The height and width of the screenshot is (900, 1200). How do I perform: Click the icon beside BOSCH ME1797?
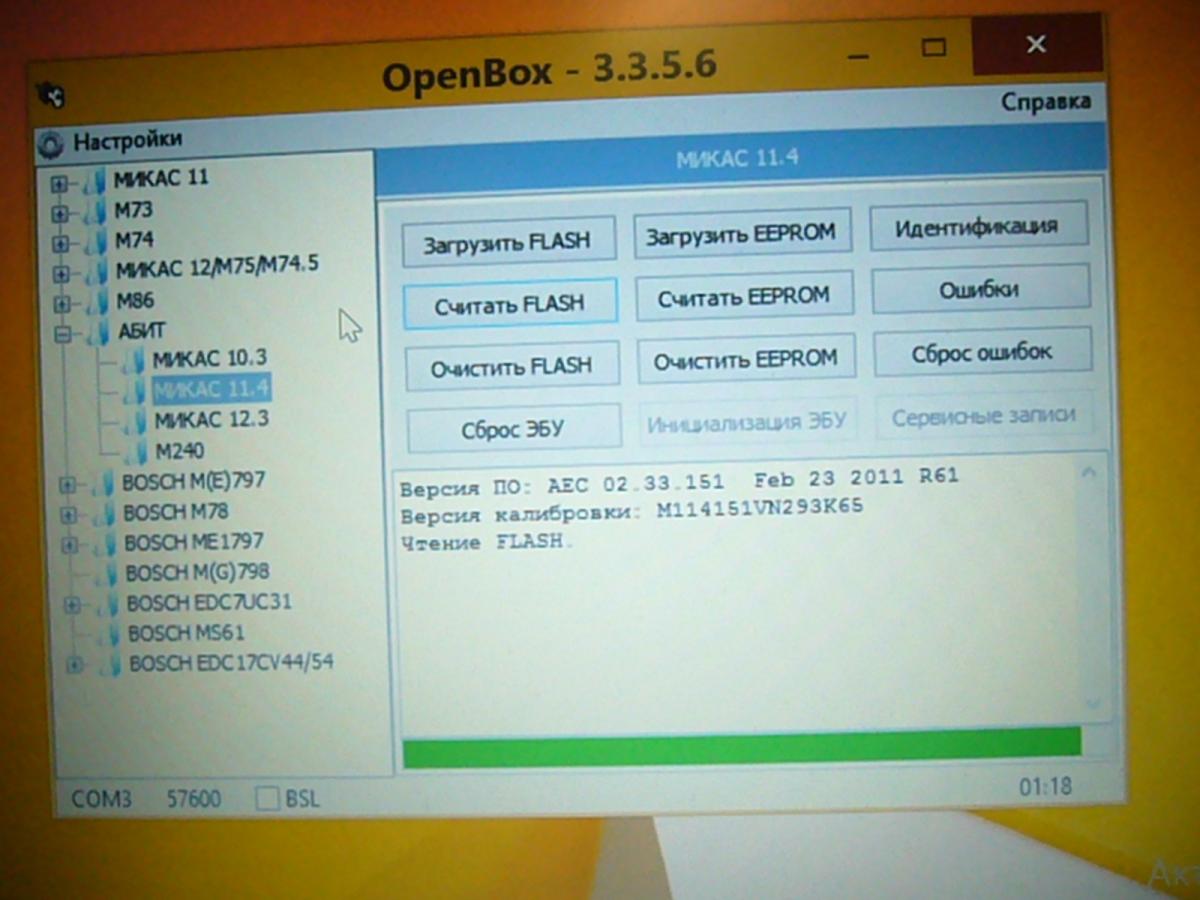point(105,544)
